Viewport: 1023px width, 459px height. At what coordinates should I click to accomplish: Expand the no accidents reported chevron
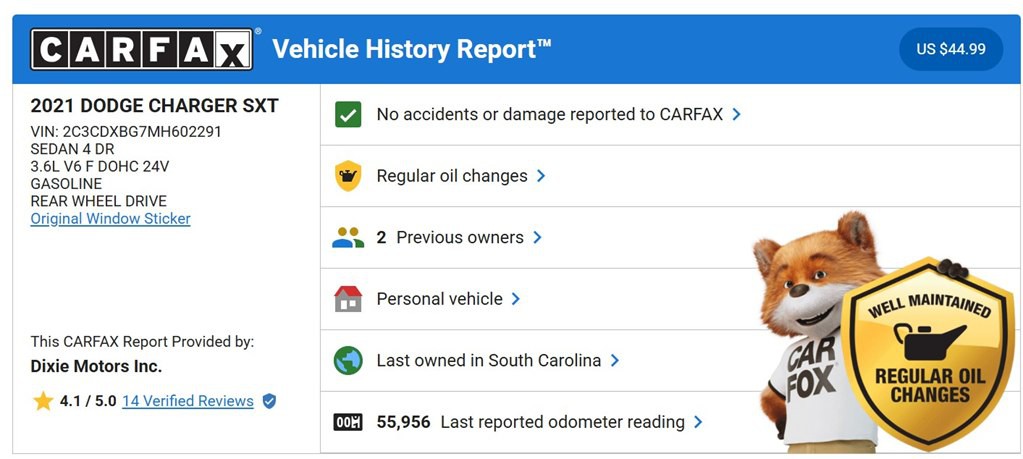tap(737, 114)
